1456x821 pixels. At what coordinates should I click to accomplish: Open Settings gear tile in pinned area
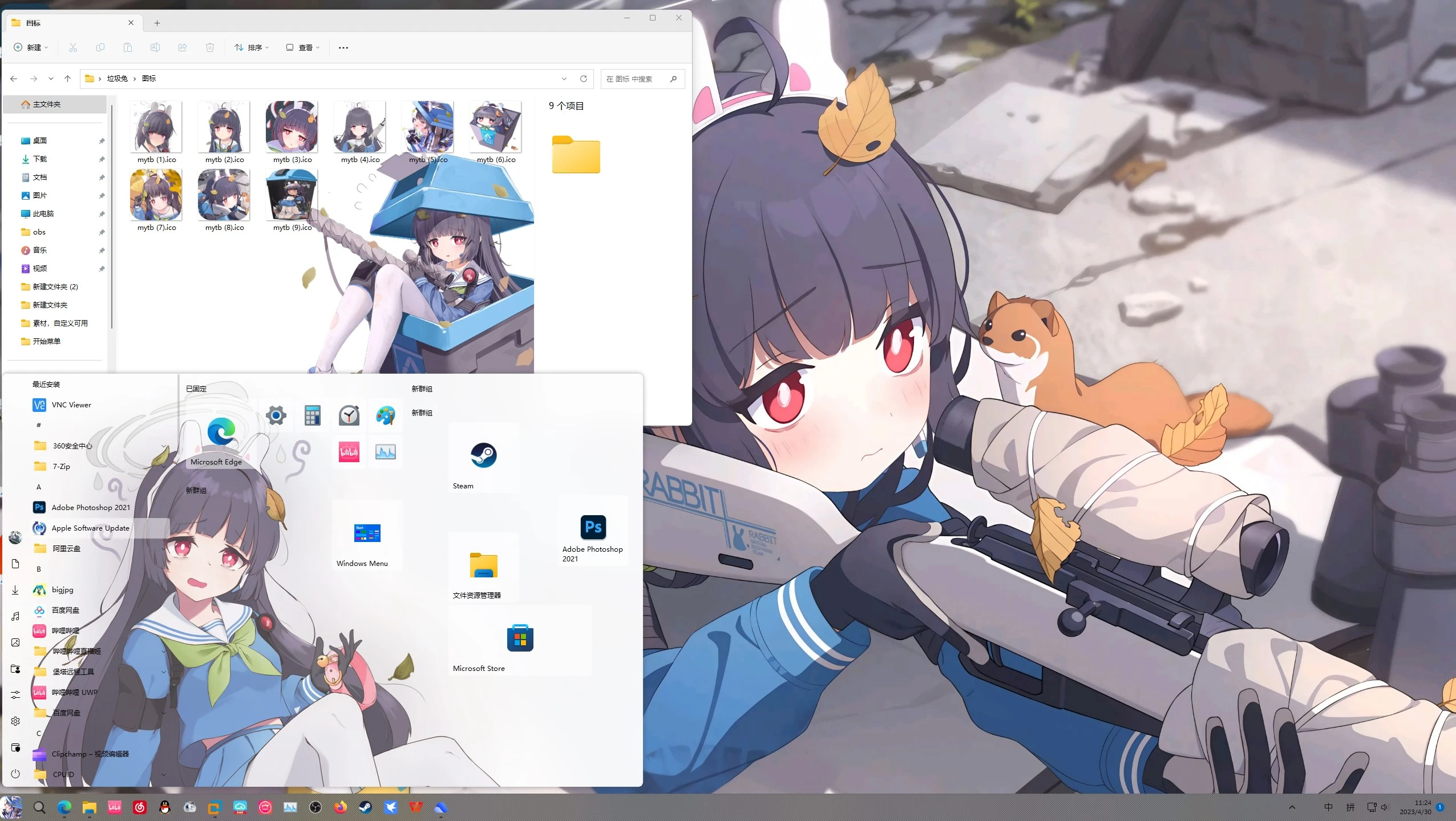click(276, 415)
